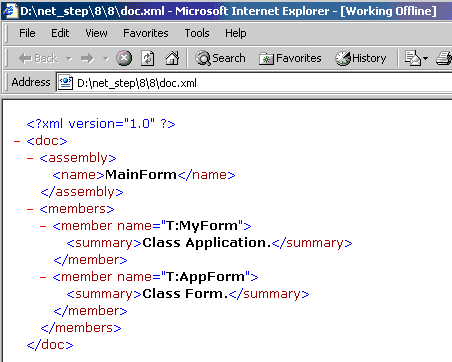Click the 'Class Form.' summary text

pyautogui.click(x=185, y=294)
